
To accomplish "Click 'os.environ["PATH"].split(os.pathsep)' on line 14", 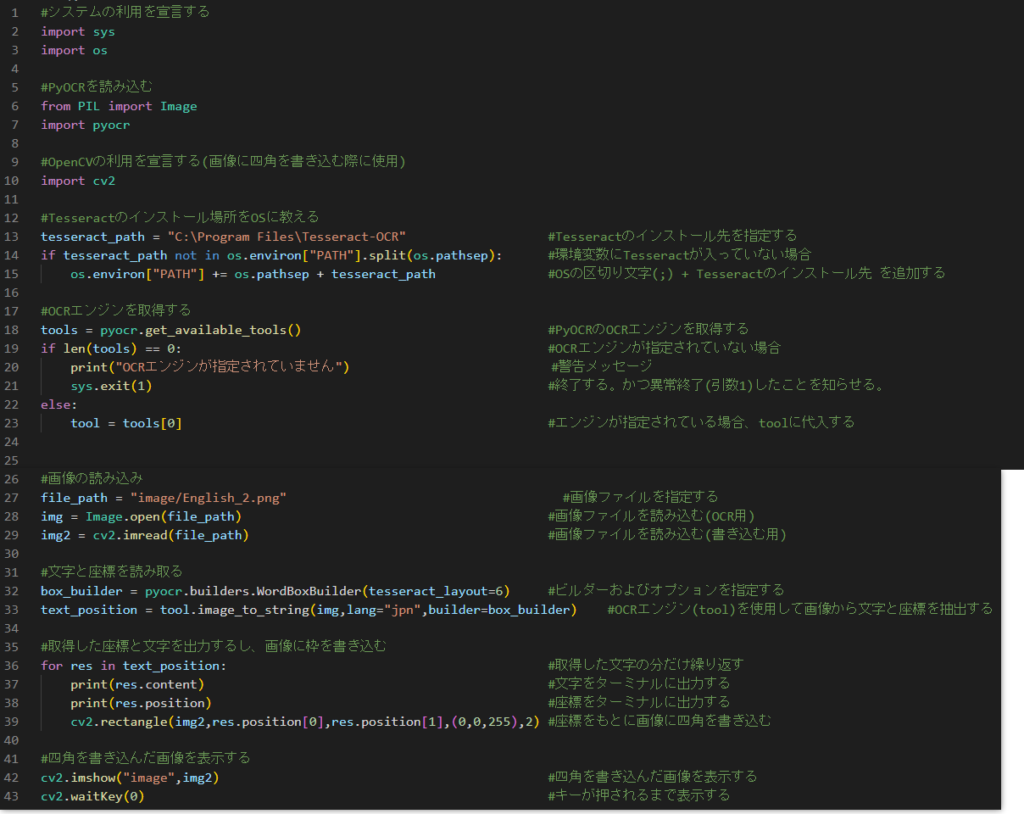I will 362,255.
